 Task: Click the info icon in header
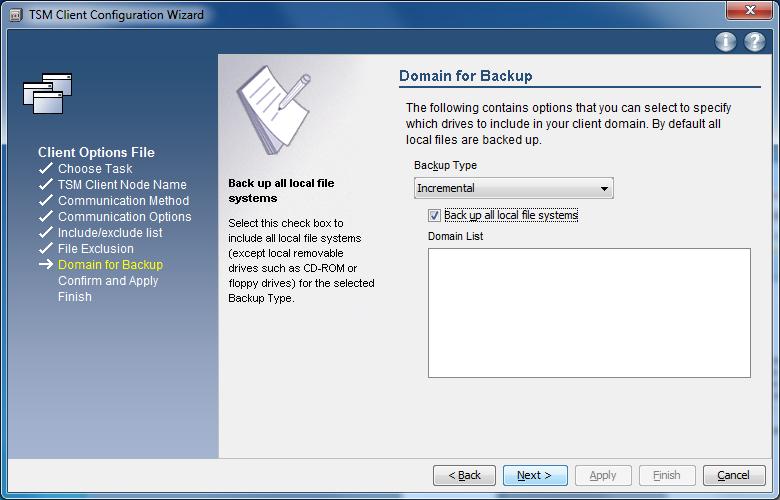[x=726, y=42]
